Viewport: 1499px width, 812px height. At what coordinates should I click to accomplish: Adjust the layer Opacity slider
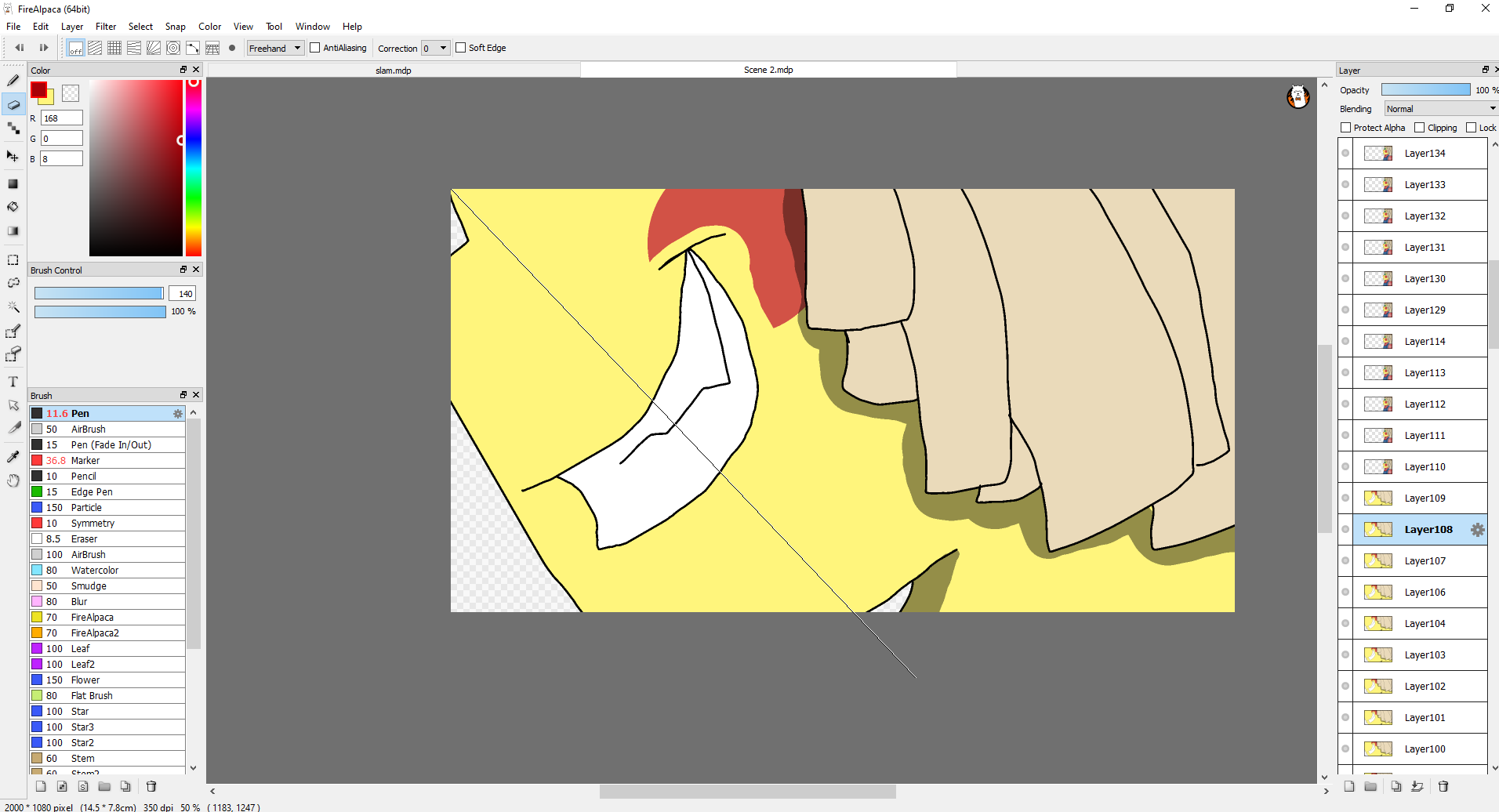1426,90
